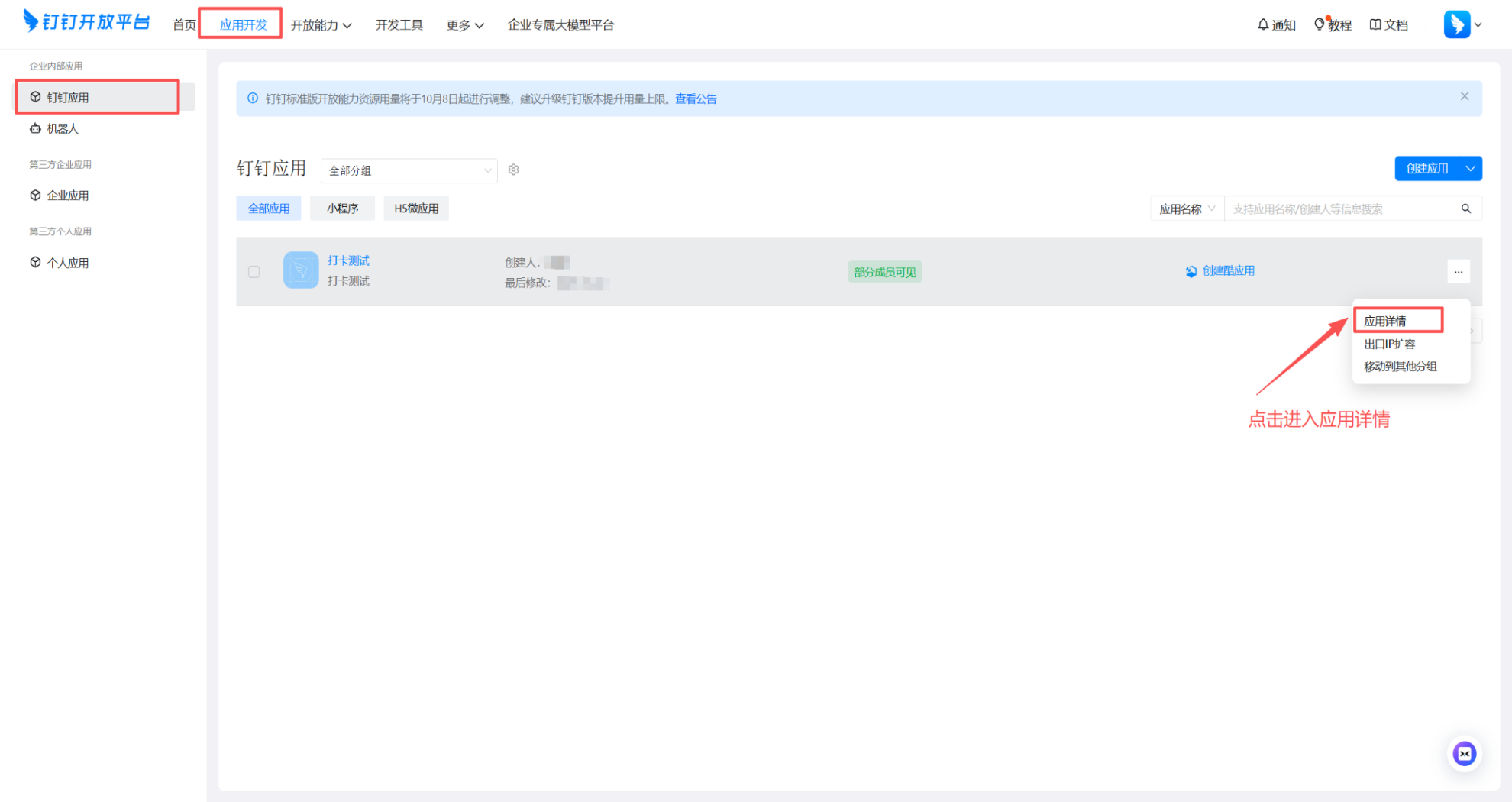
Task: Close the blue announcement banner
Action: tap(1464, 96)
